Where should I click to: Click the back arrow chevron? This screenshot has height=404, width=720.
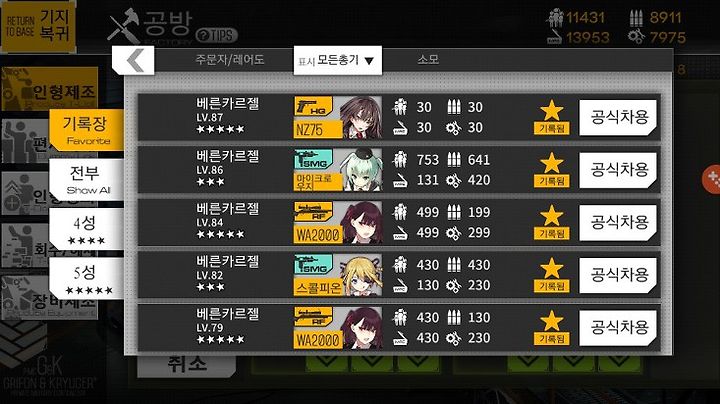[x=134, y=60]
